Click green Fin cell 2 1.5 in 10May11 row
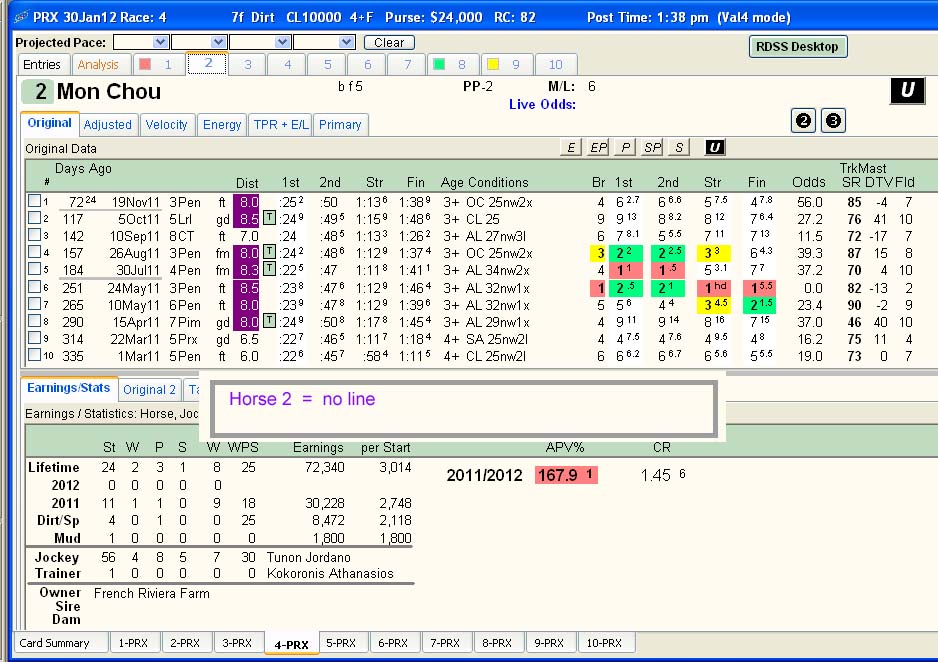 point(759,305)
